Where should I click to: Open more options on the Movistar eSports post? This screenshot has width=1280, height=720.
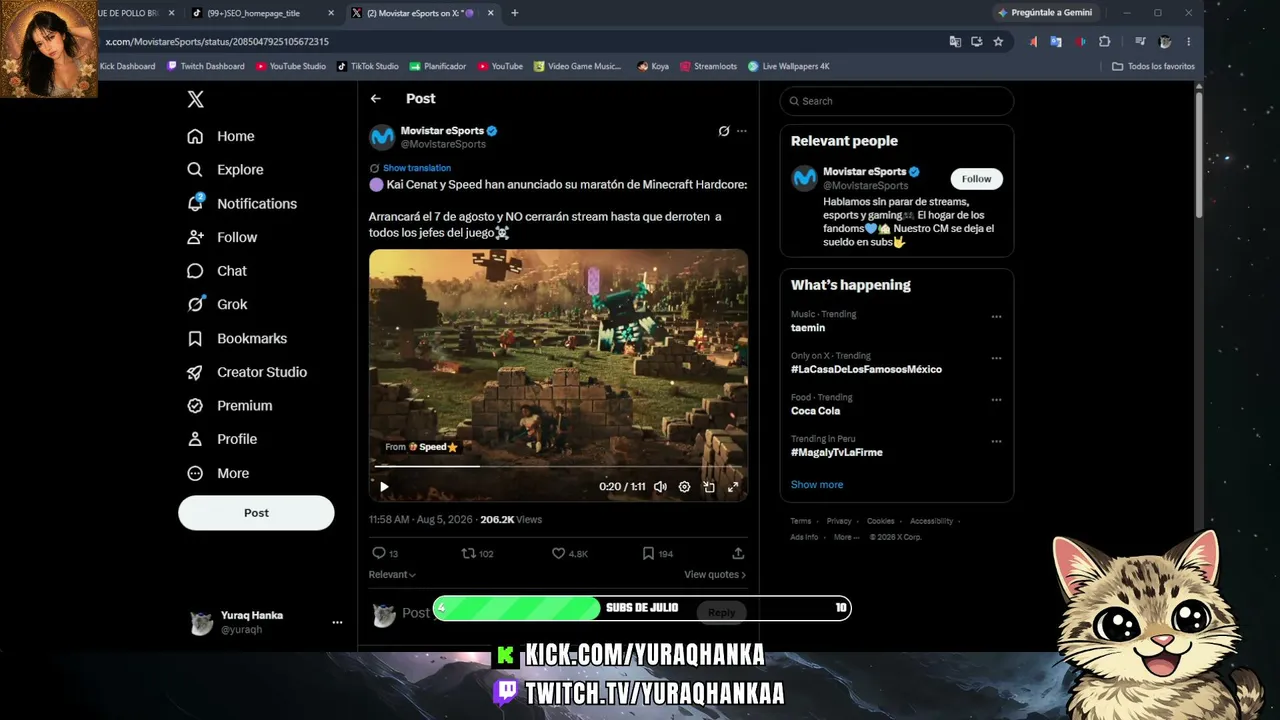pyautogui.click(x=742, y=131)
